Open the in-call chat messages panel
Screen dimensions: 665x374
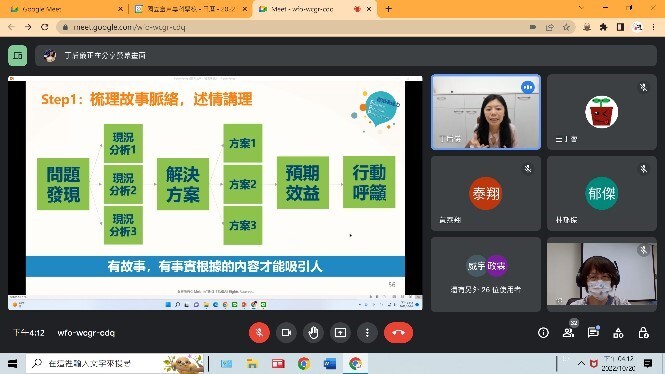click(593, 333)
